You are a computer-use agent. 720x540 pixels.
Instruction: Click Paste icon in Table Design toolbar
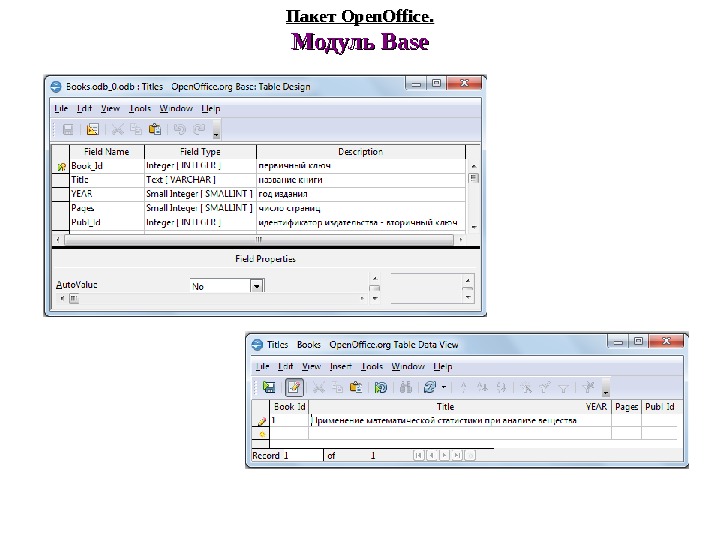coord(155,129)
